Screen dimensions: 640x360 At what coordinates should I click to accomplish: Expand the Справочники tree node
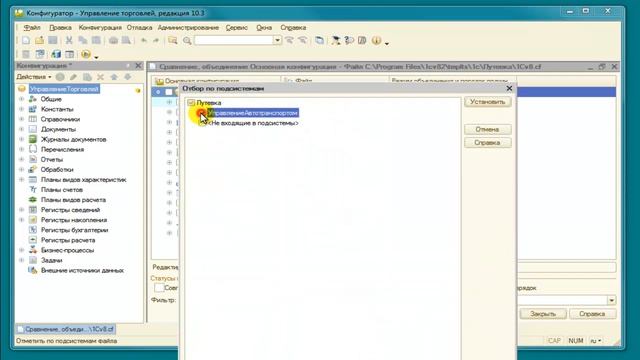pyautogui.click(x=22, y=119)
